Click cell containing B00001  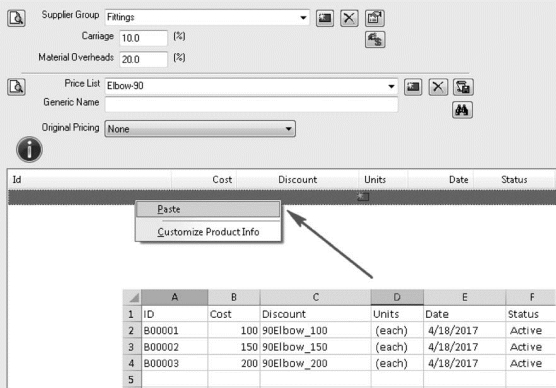(x=174, y=330)
